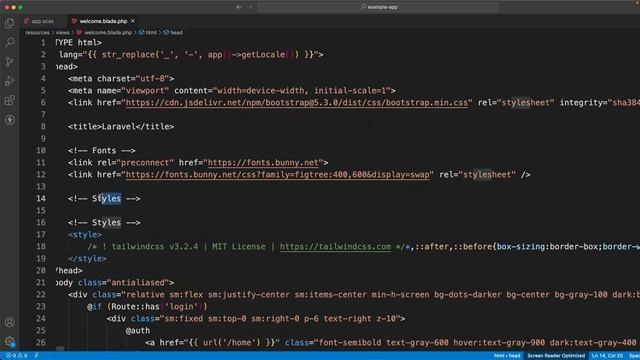Click the lightning bolt icon in the activity bar
The height and width of the screenshot is (360, 640).
(9, 120)
